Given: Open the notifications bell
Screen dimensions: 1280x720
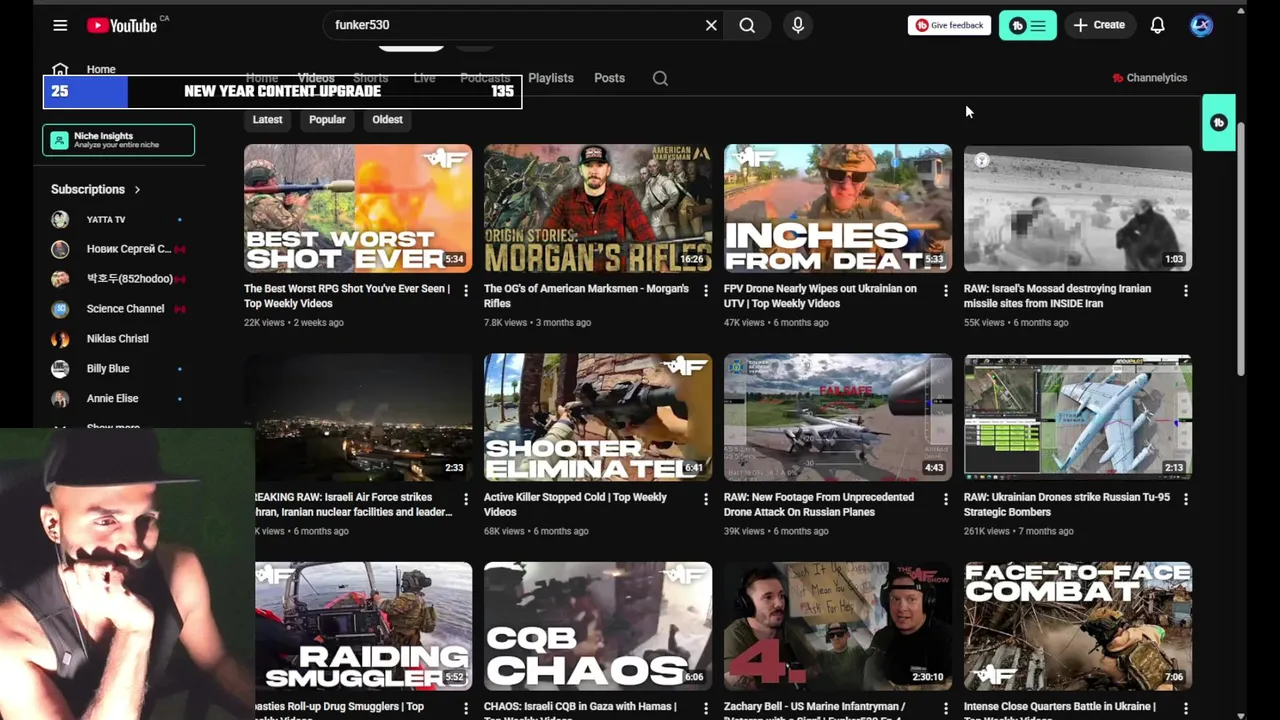Looking at the screenshot, I should (x=1157, y=25).
